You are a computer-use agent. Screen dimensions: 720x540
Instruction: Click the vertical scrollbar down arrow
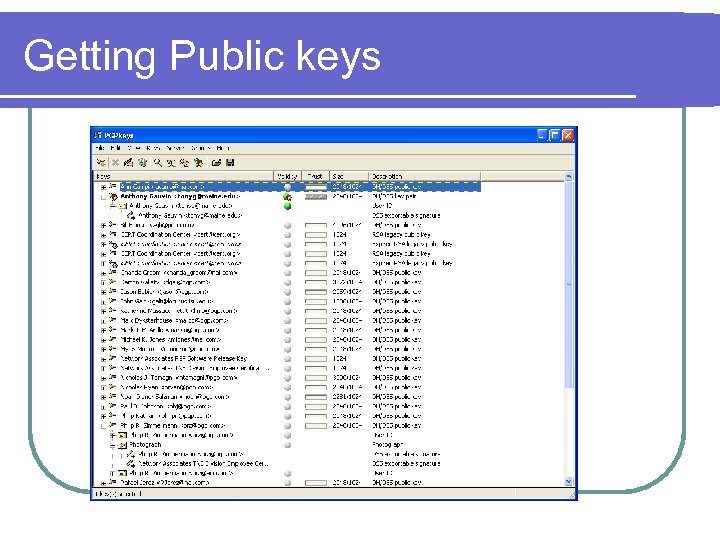click(x=568, y=481)
